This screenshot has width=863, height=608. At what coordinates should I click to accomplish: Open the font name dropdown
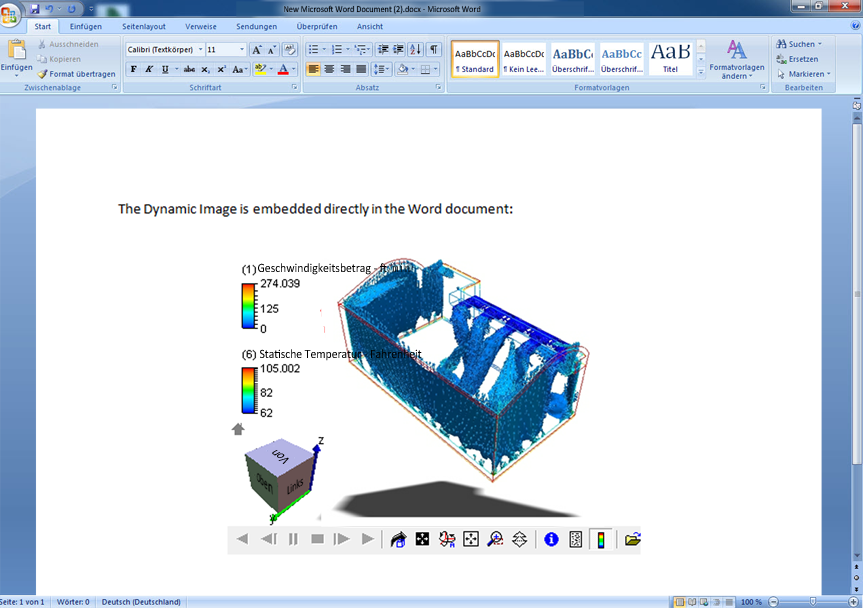coord(200,50)
